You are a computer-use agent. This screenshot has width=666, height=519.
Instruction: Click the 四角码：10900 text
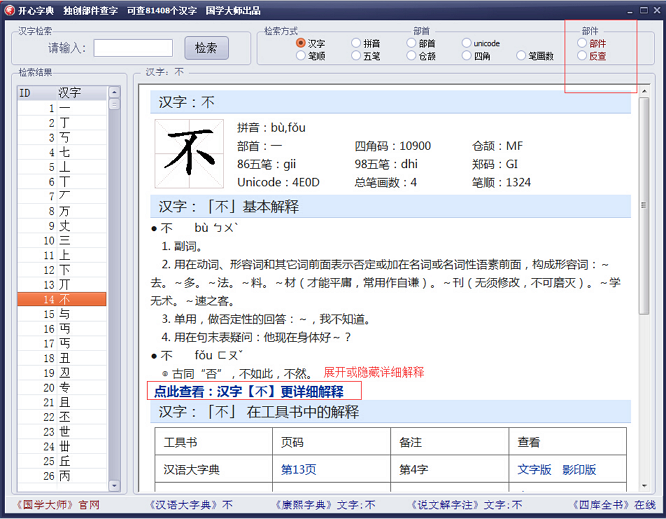point(393,146)
